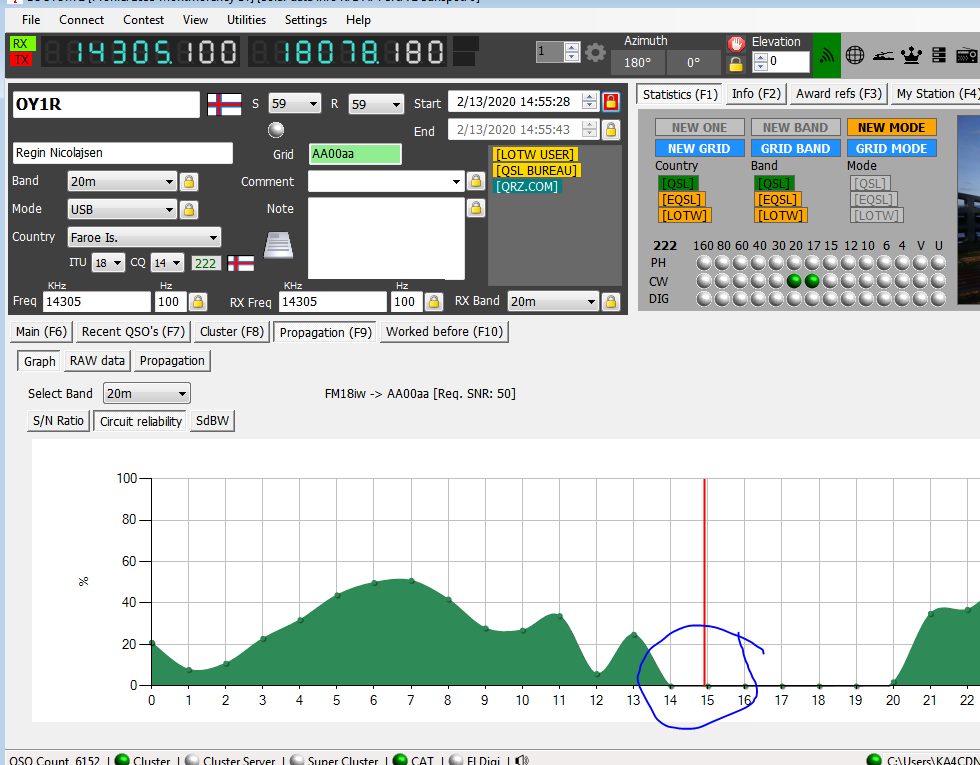Screen dimensions: 980x765
Task: Click the crown icon in toolbar
Action: click(912, 56)
